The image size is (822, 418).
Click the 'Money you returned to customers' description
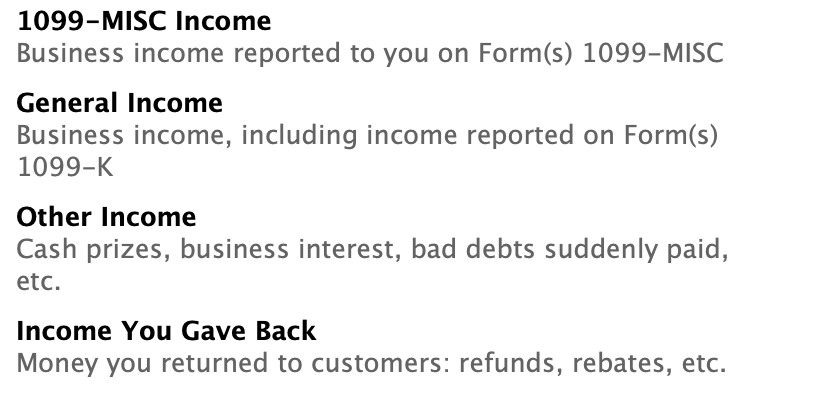[371, 363]
